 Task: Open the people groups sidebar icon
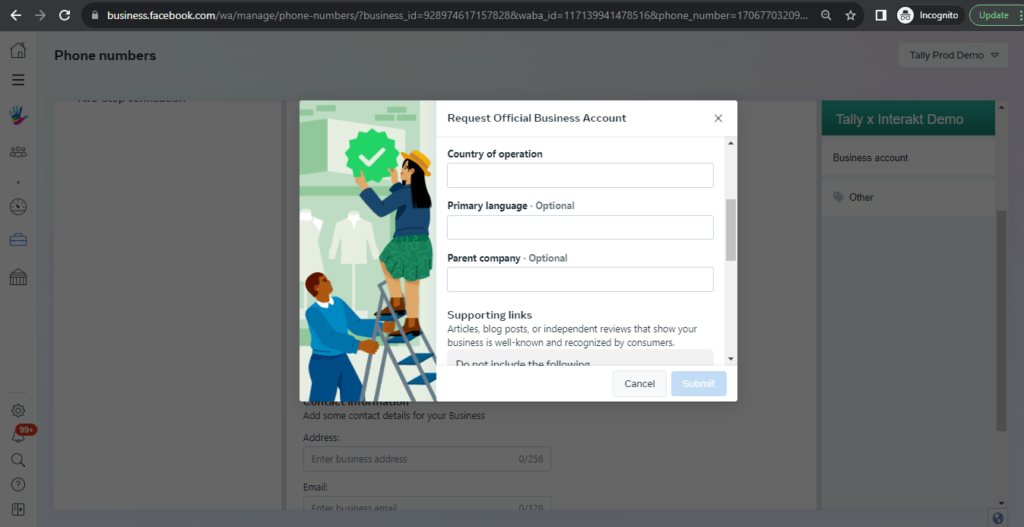tap(18, 152)
